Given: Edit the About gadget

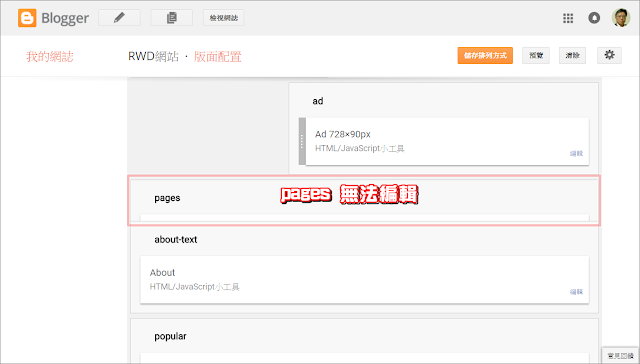Looking at the screenshot, I should coord(576,292).
